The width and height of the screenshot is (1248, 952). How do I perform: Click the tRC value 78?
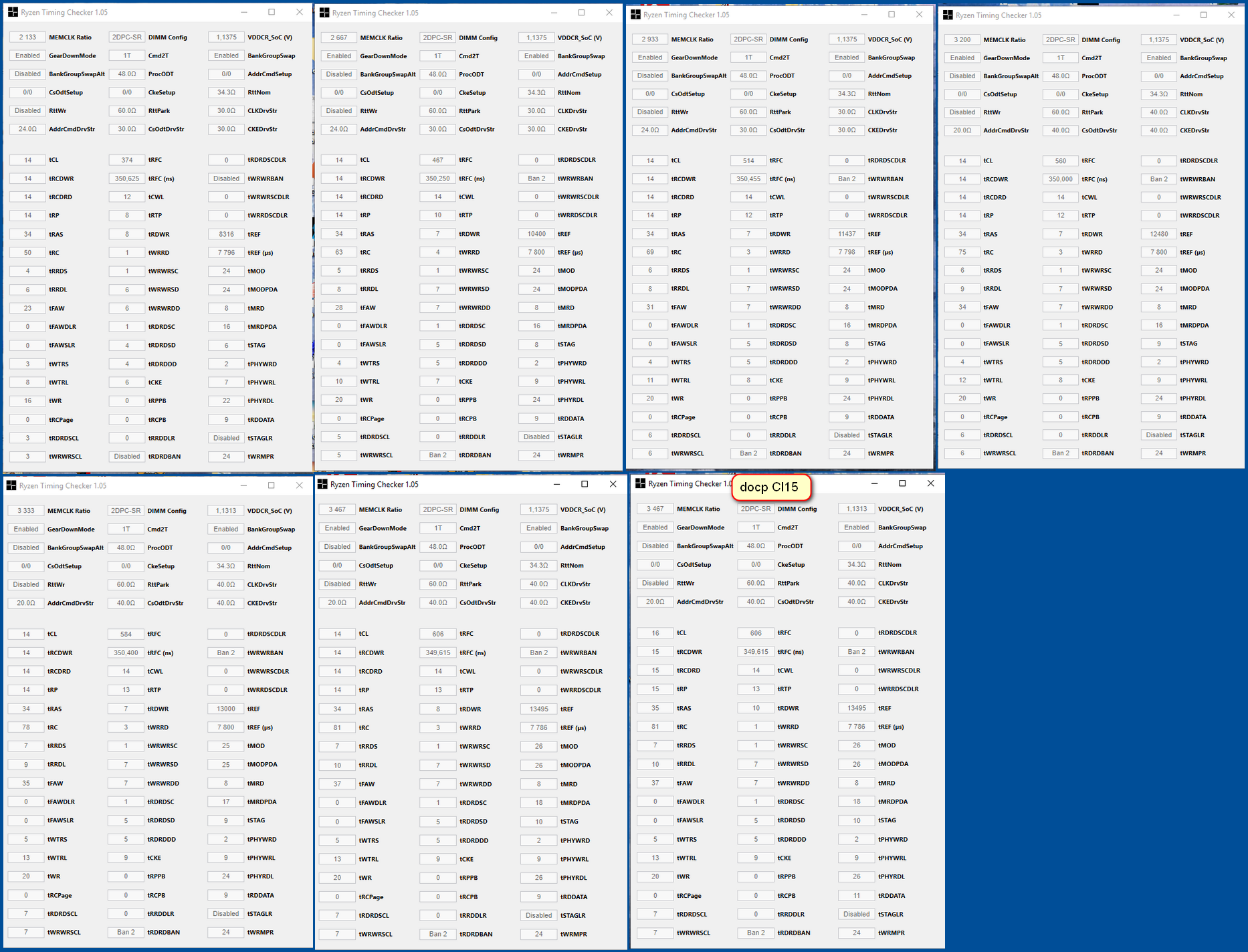pos(26,727)
